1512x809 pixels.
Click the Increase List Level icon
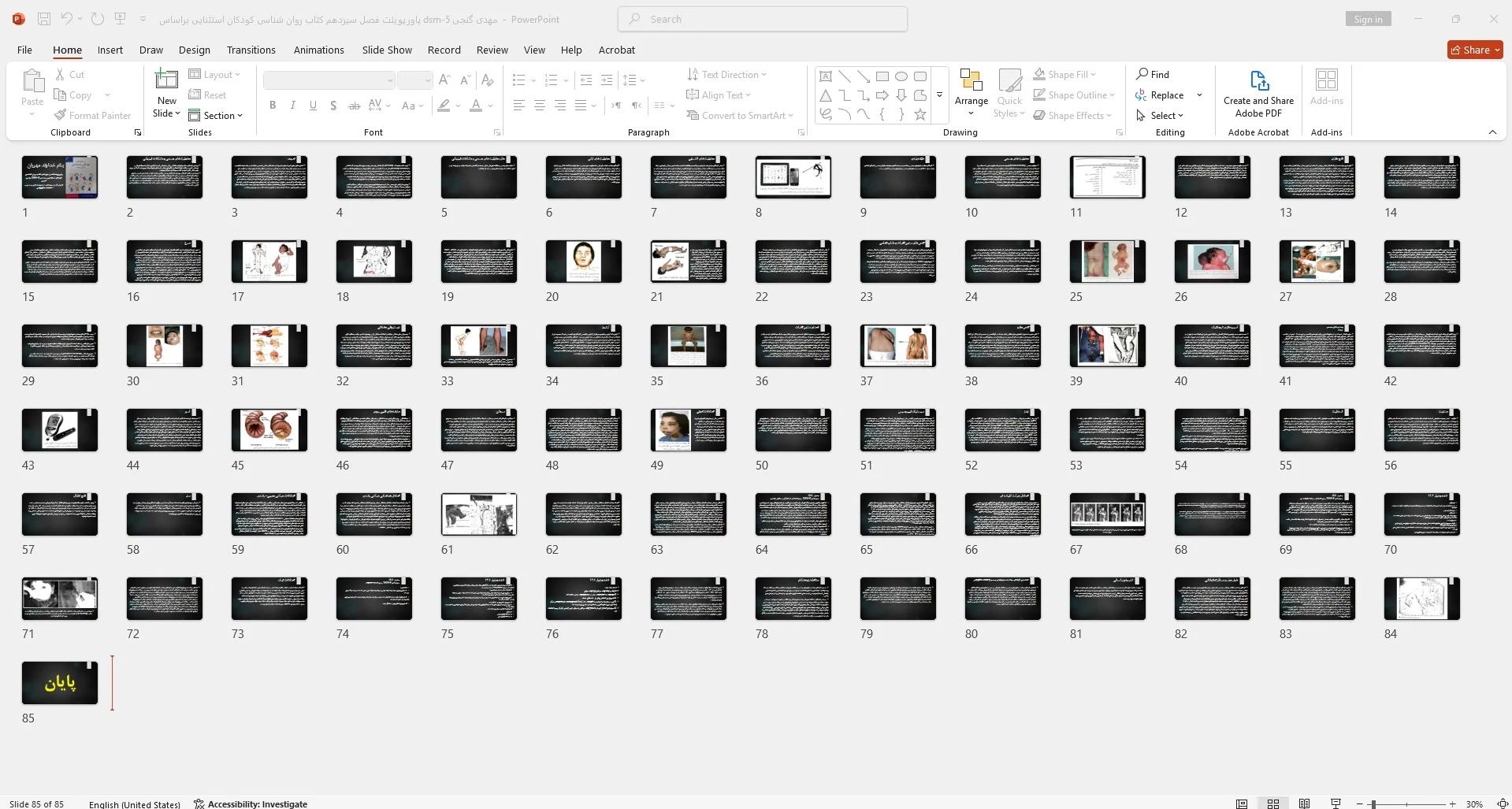point(607,80)
